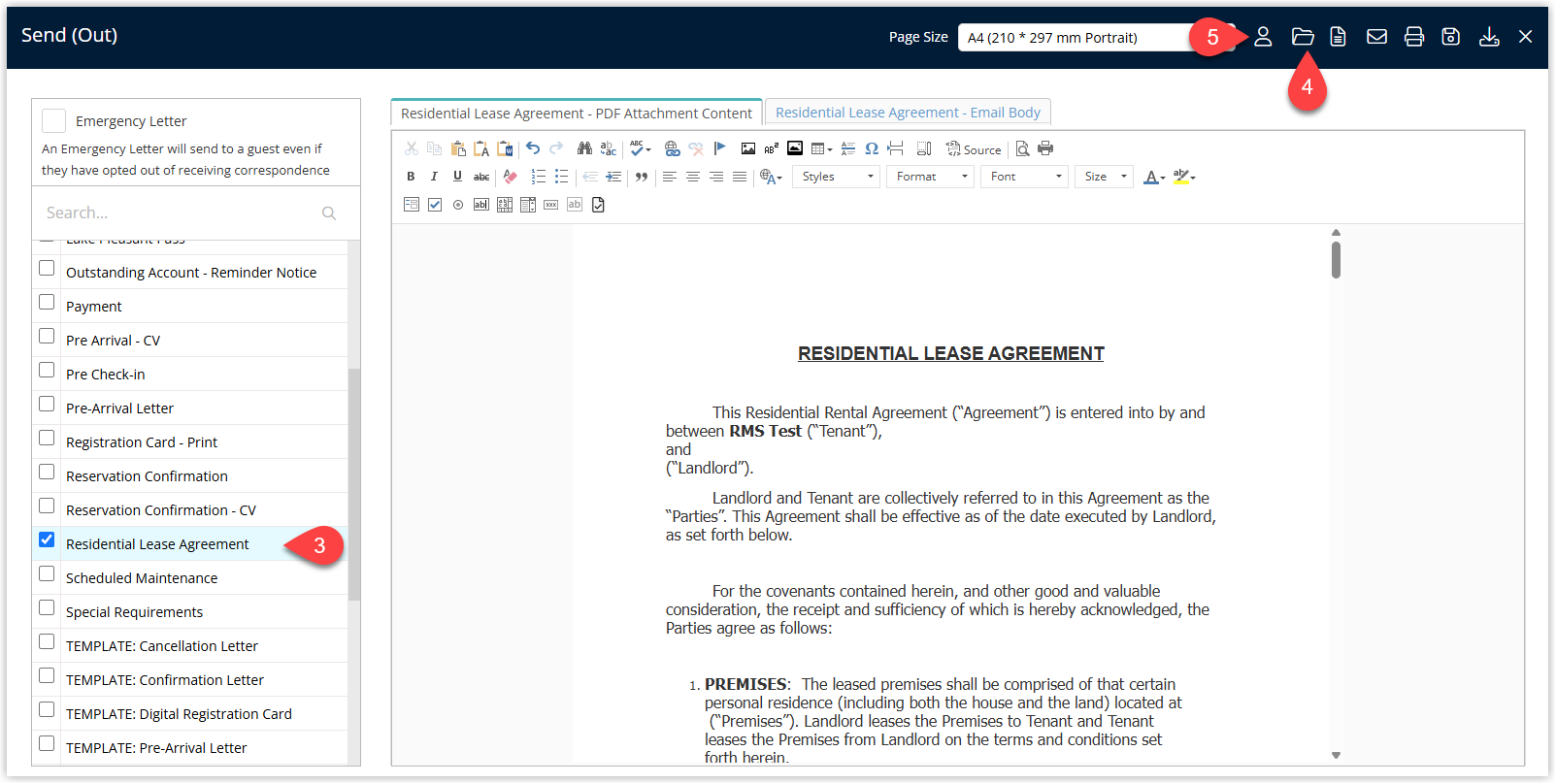Open the Format dropdown
The height and width of the screenshot is (784, 1556).
click(930, 177)
